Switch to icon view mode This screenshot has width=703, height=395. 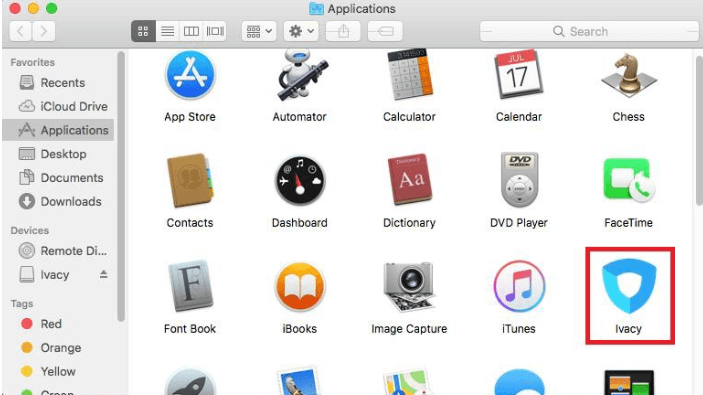coord(143,31)
